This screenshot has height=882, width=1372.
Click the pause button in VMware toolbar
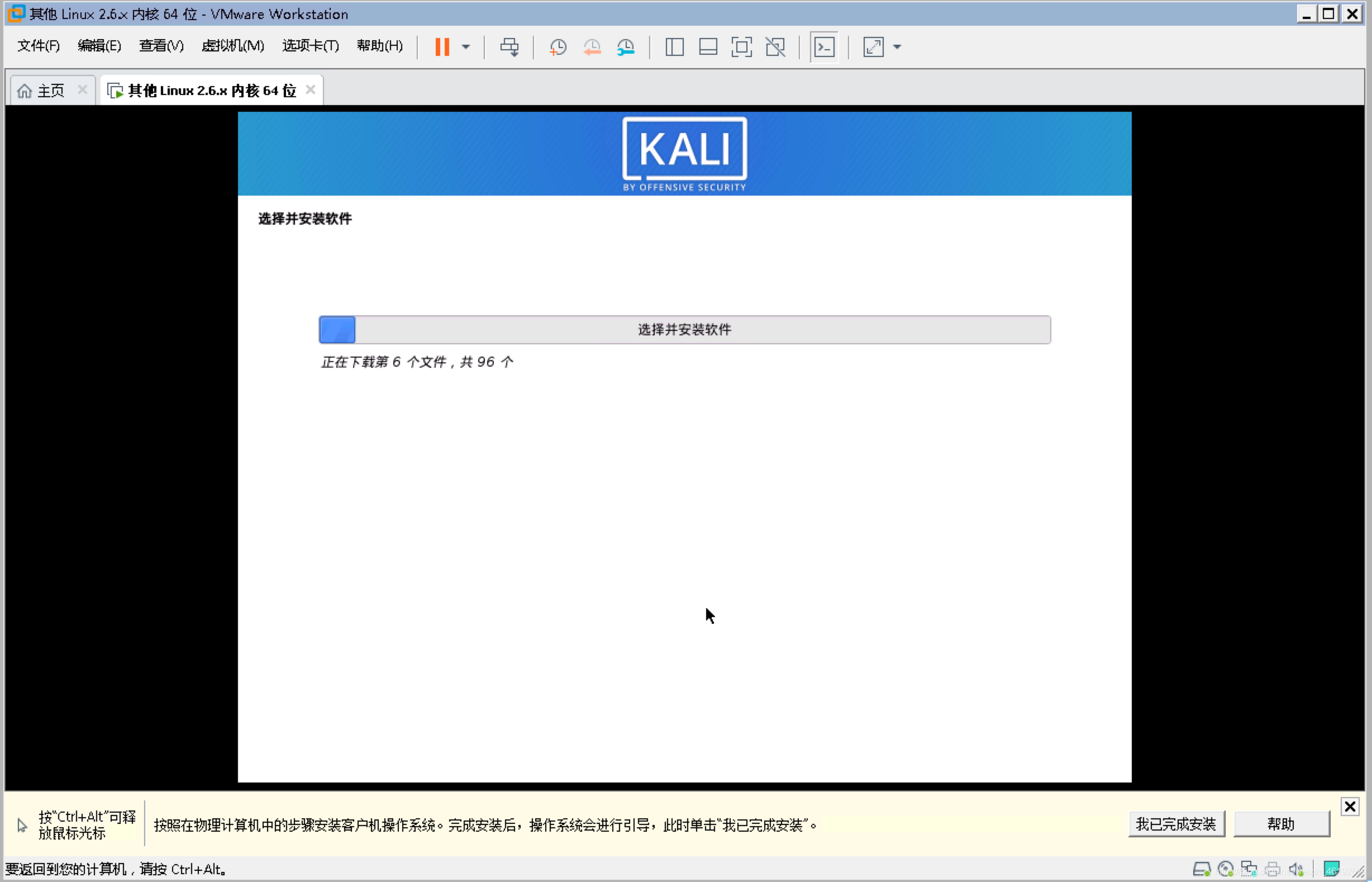[444, 47]
